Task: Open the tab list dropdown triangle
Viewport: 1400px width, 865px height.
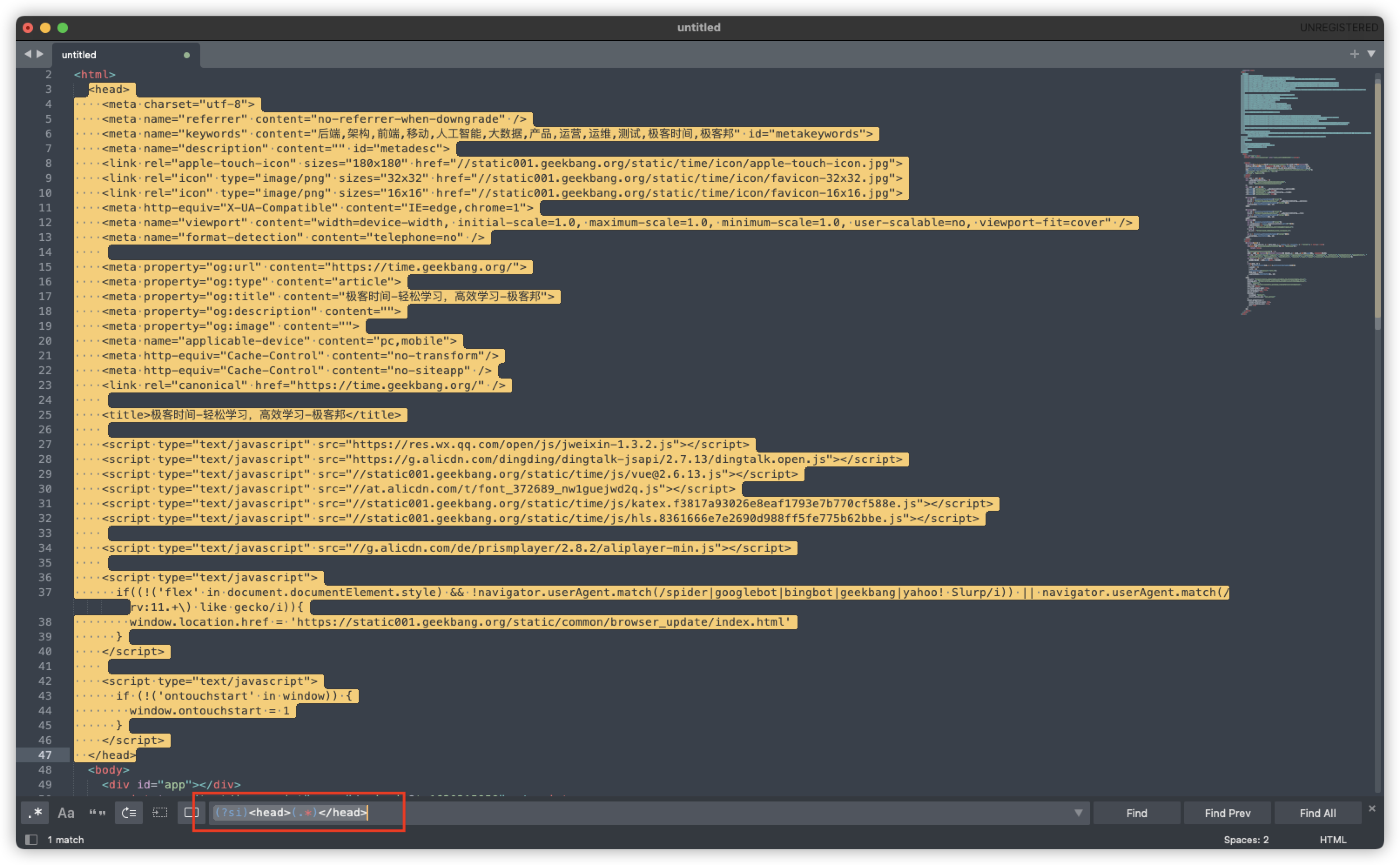Action: (1371, 54)
